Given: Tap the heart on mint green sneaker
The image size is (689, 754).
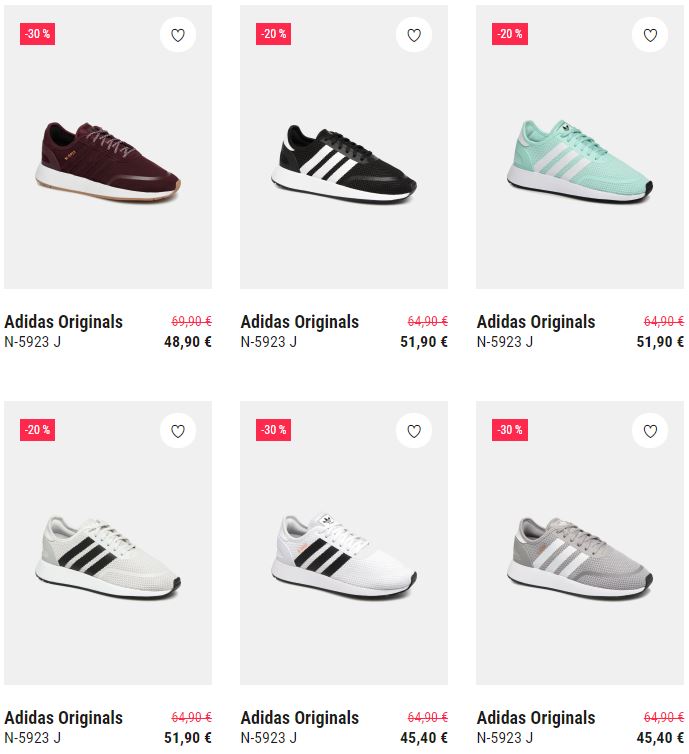Looking at the screenshot, I should click(x=650, y=35).
